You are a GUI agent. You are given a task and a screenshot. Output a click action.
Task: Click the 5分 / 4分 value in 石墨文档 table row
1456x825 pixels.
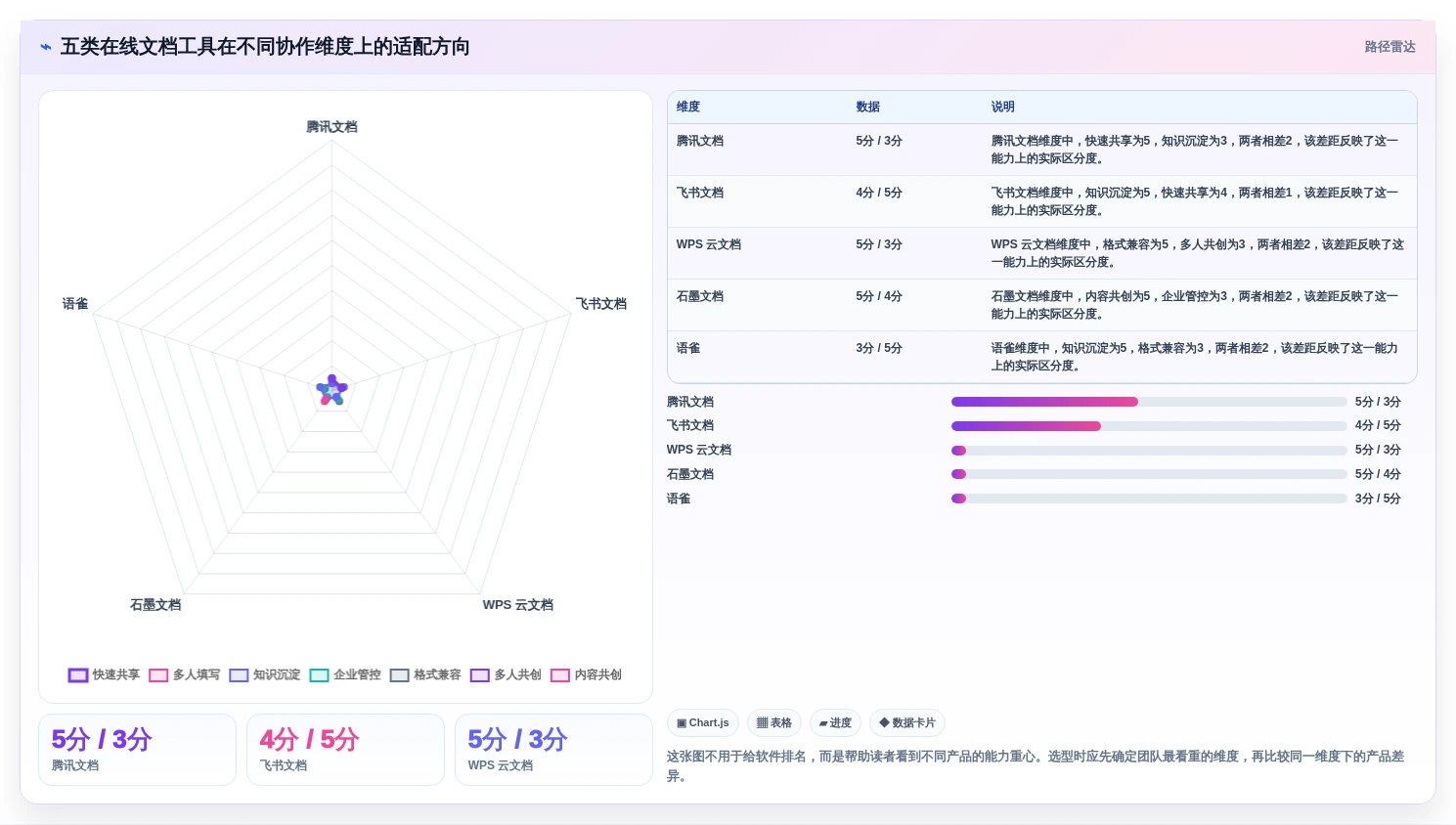pos(879,297)
